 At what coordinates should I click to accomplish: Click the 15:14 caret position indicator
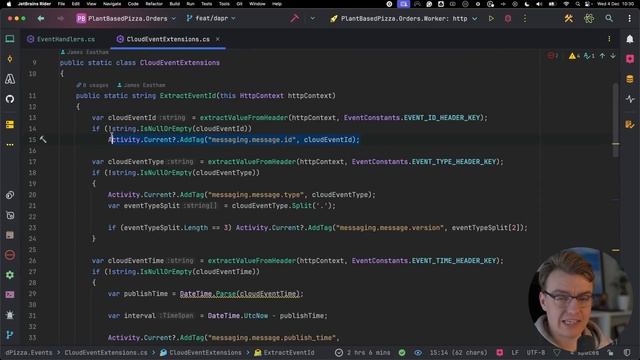pyautogui.click(x=458, y=352)
